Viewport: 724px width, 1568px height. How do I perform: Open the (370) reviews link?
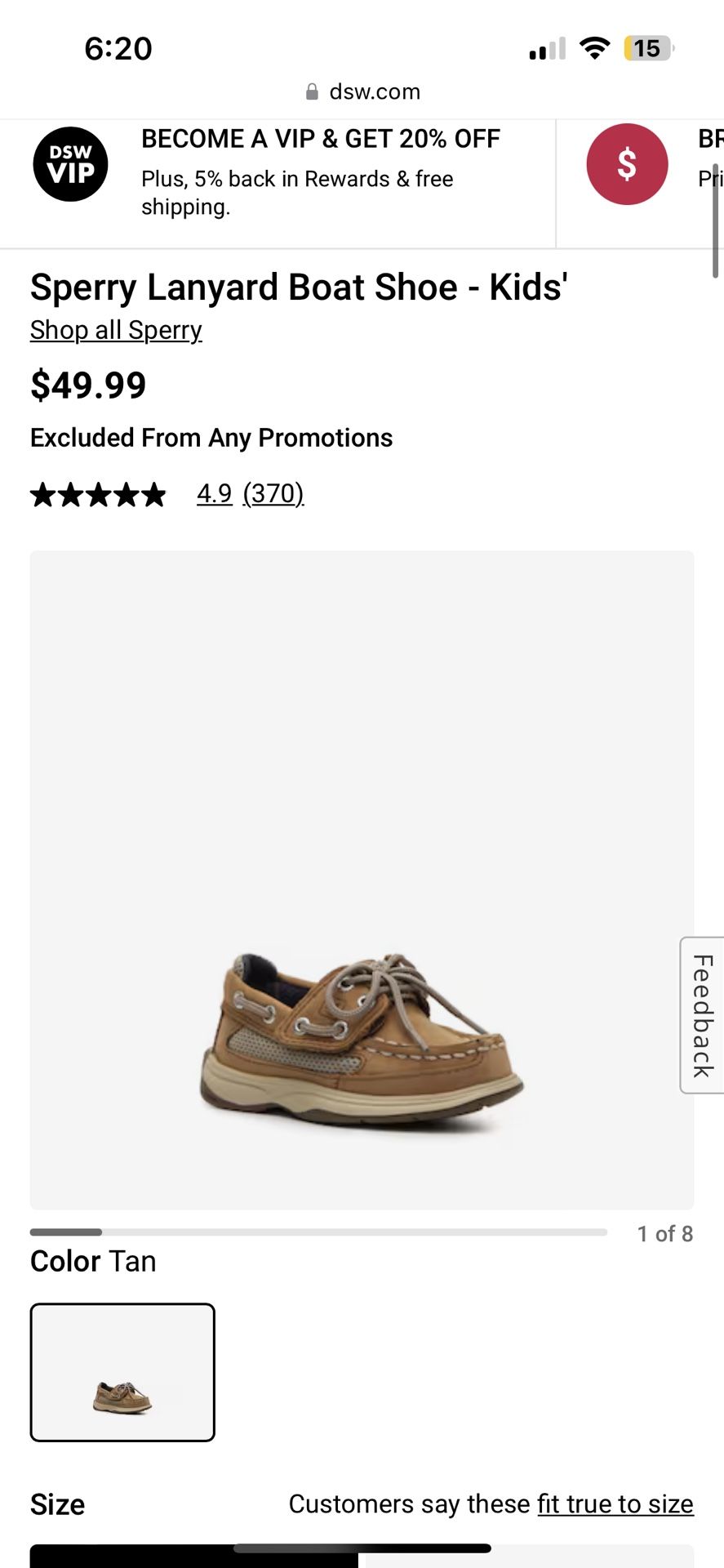pos(273,493)
